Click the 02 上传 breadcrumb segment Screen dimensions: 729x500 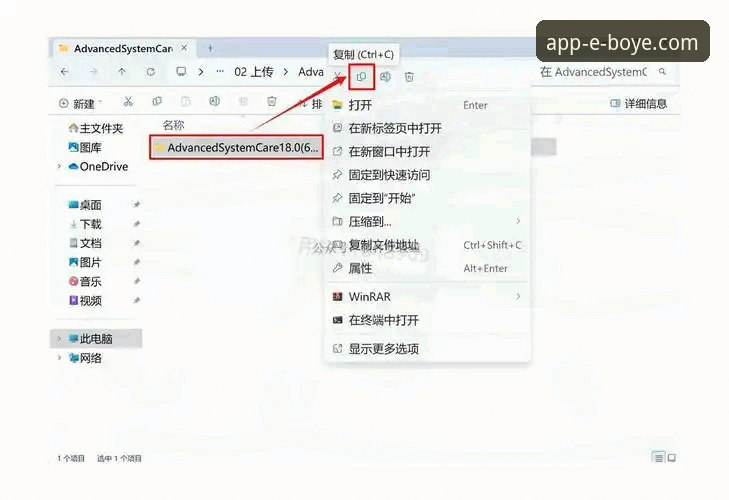pos(254,72)
